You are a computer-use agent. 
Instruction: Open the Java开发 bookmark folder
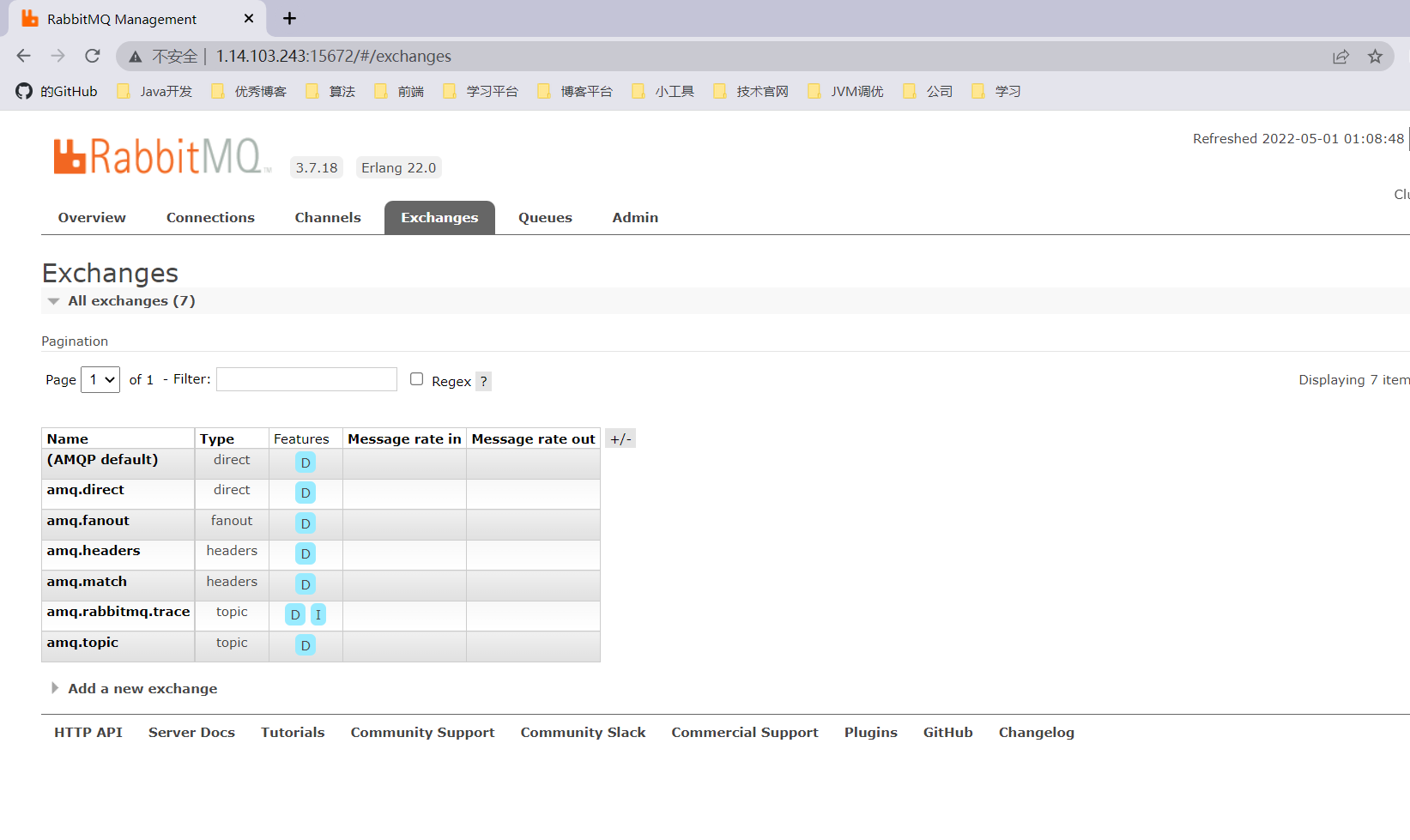coord(154,91)
